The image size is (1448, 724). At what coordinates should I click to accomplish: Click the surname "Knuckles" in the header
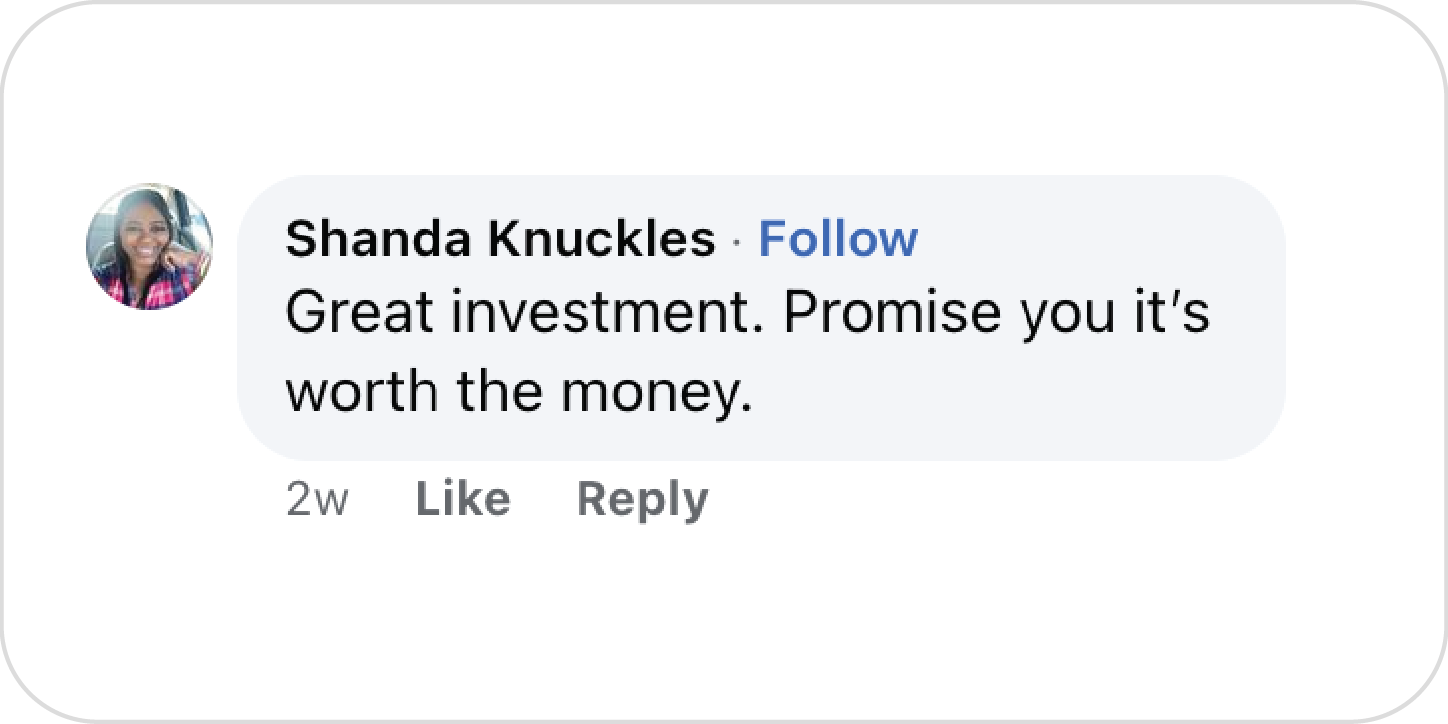(x=602, y=240)
